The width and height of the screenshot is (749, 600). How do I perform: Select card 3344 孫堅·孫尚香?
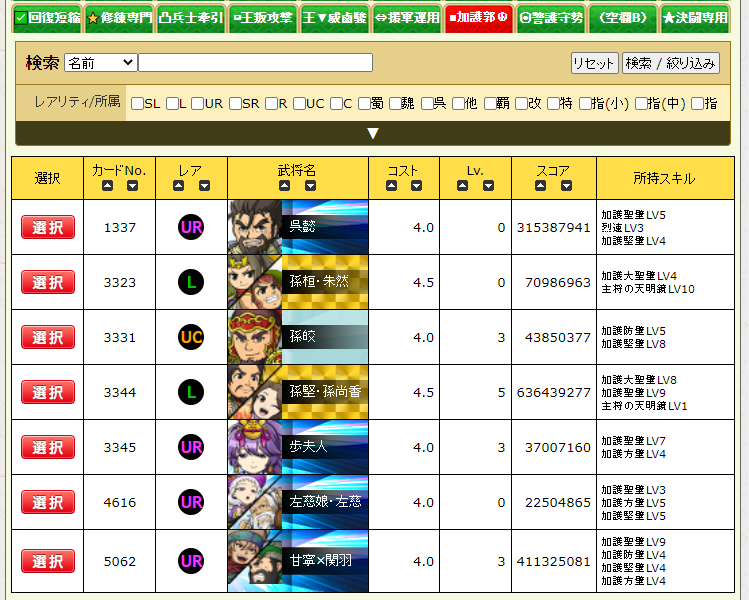pyautogui.click(x=48, y=392)
